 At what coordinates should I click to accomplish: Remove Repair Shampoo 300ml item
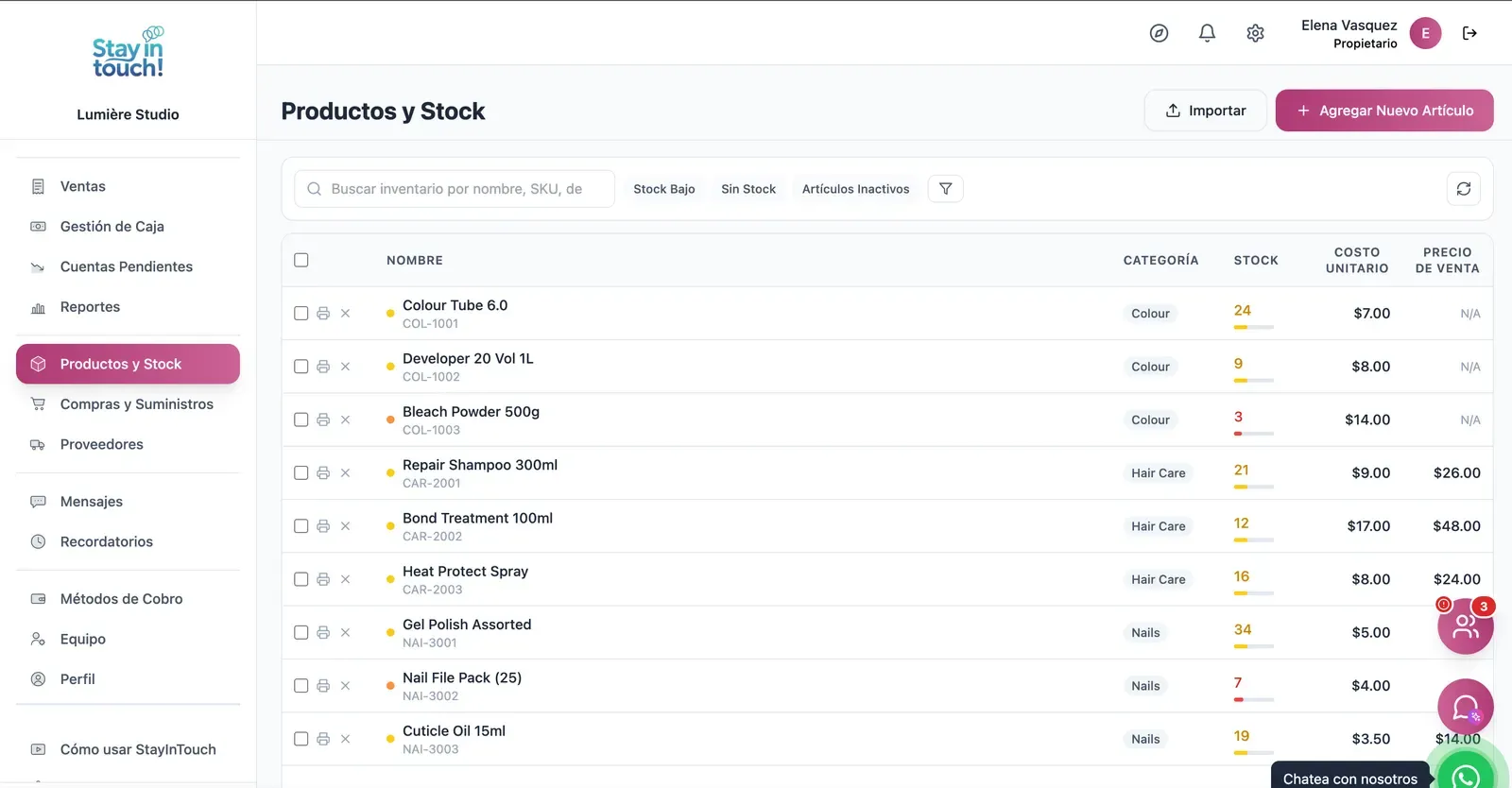(x=345, y=472)
